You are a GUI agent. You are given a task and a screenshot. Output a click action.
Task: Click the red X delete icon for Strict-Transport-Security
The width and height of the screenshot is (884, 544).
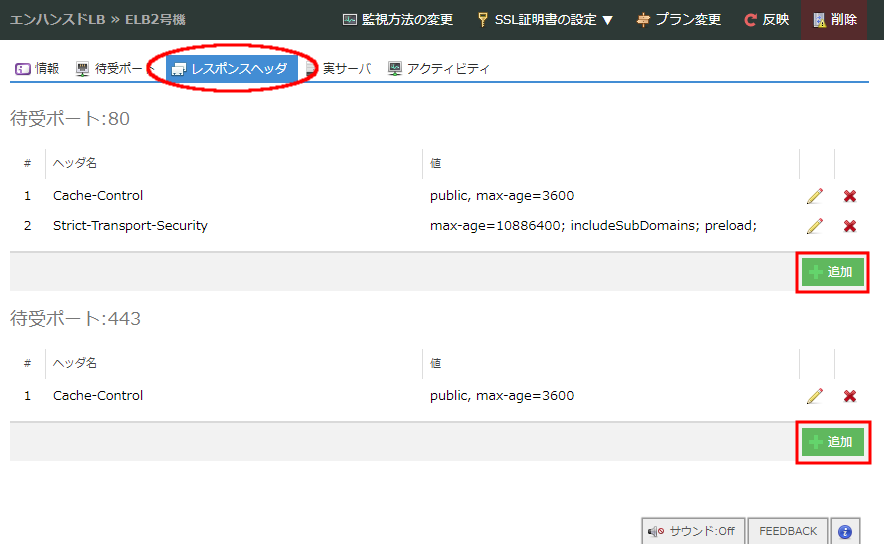850,226
